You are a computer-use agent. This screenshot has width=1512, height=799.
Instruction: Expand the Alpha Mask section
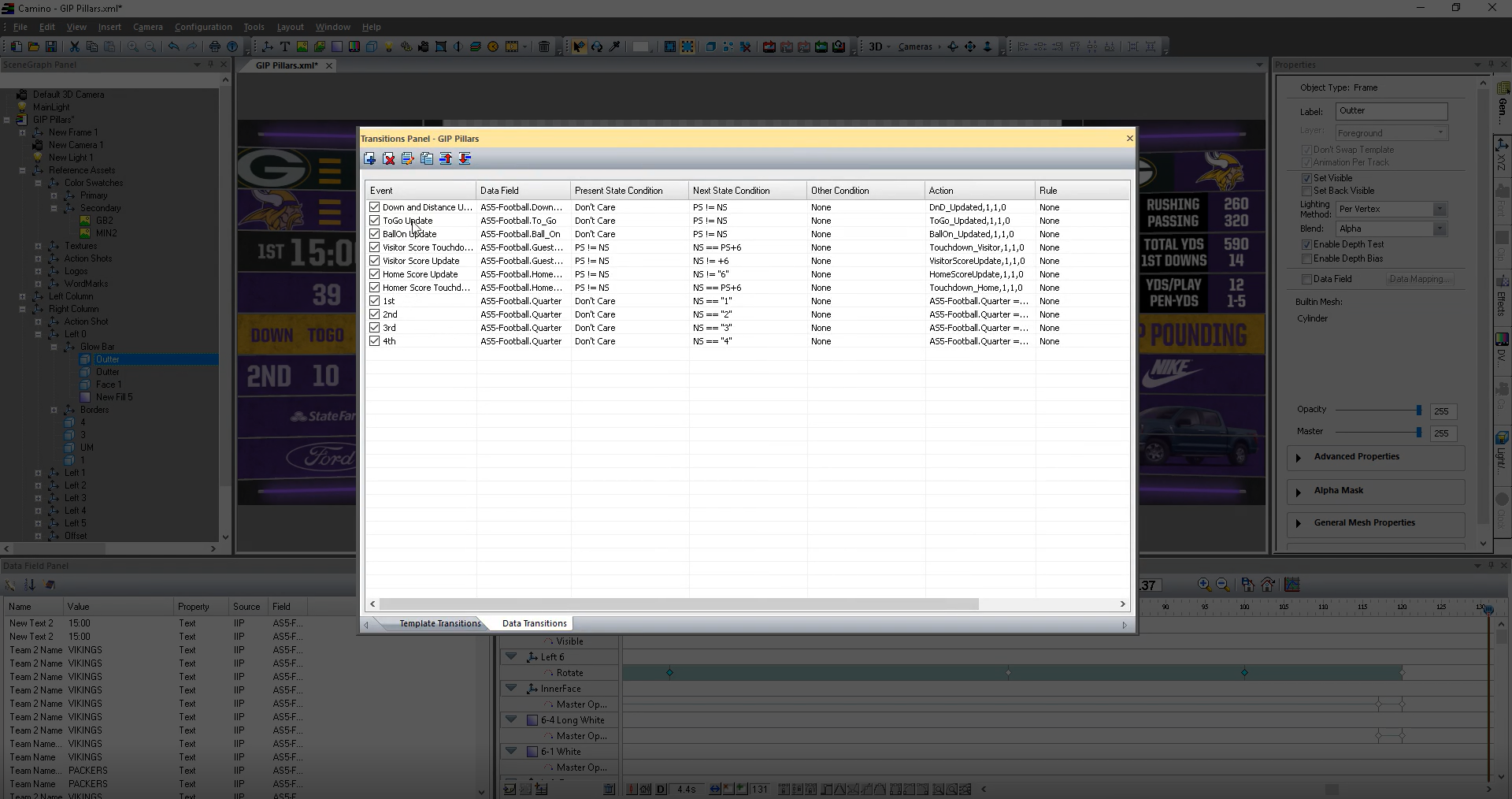point(1299,491)
